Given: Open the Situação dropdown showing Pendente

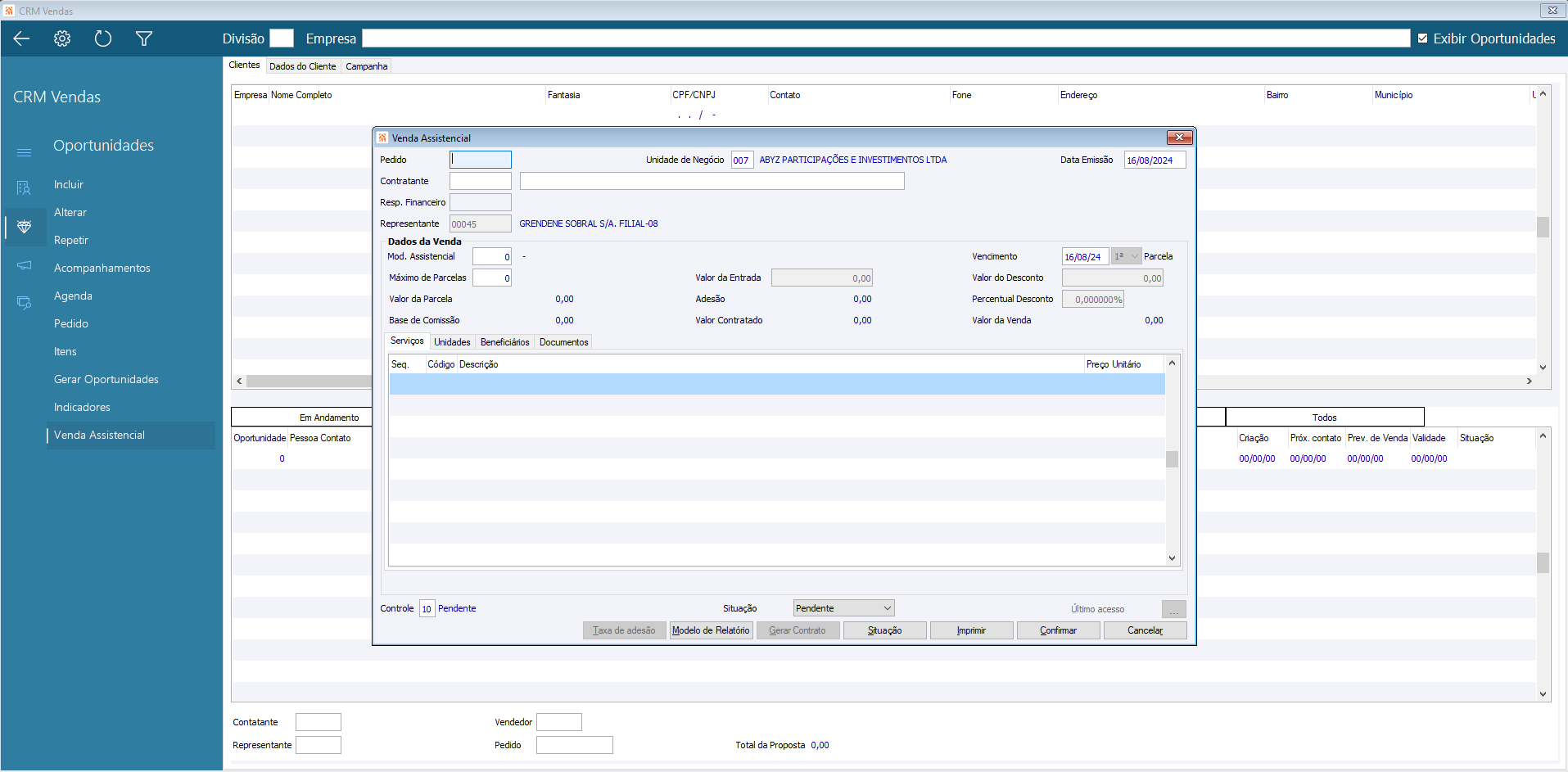Looking at the screenshot, I should click(843, 608).
